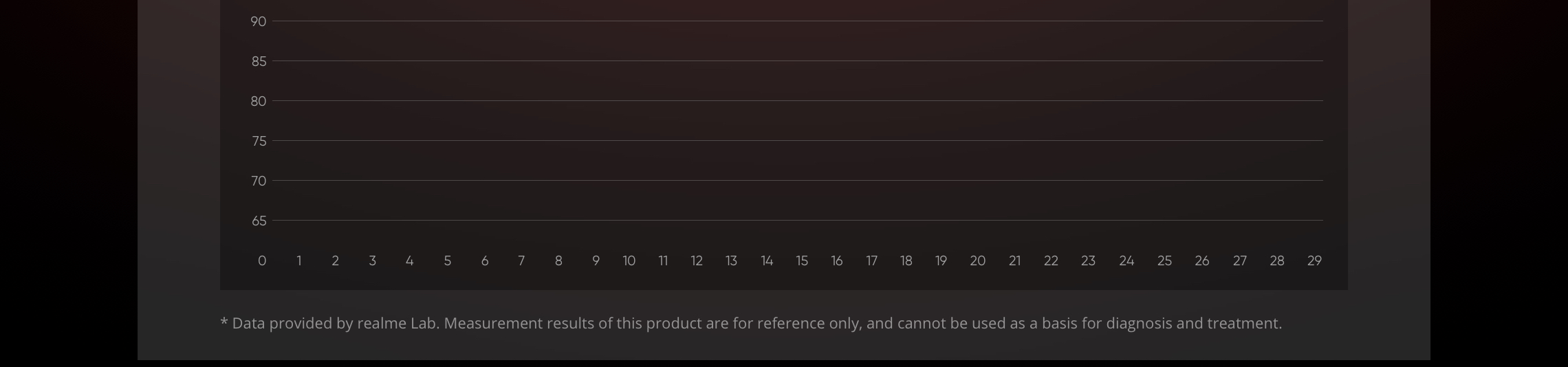Viewport: 1568px width, 367px height.
Task: Click the realme Lab disclaimer text
Action: coord(751,324)
